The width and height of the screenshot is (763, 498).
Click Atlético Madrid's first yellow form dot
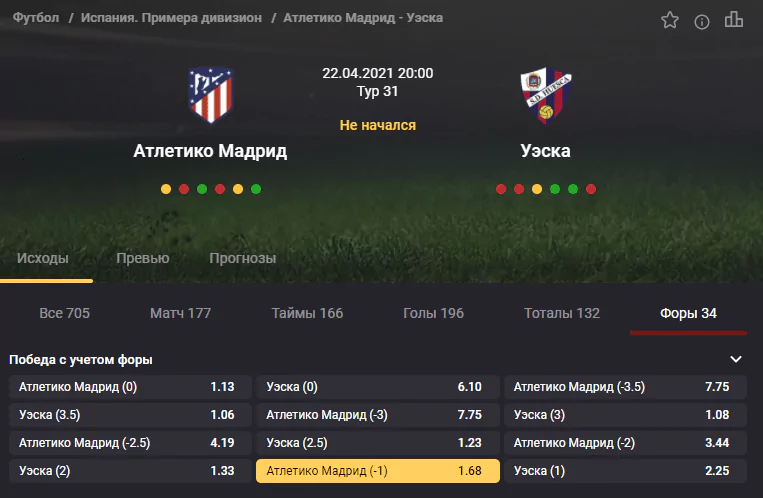pos(166,189)
